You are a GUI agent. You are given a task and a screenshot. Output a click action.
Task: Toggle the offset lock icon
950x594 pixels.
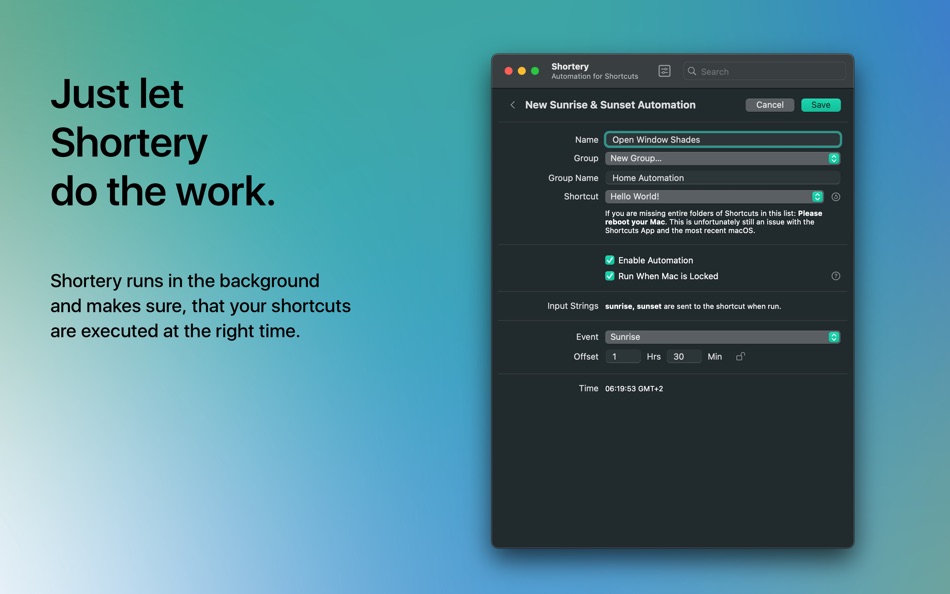[x=740, y=356]
